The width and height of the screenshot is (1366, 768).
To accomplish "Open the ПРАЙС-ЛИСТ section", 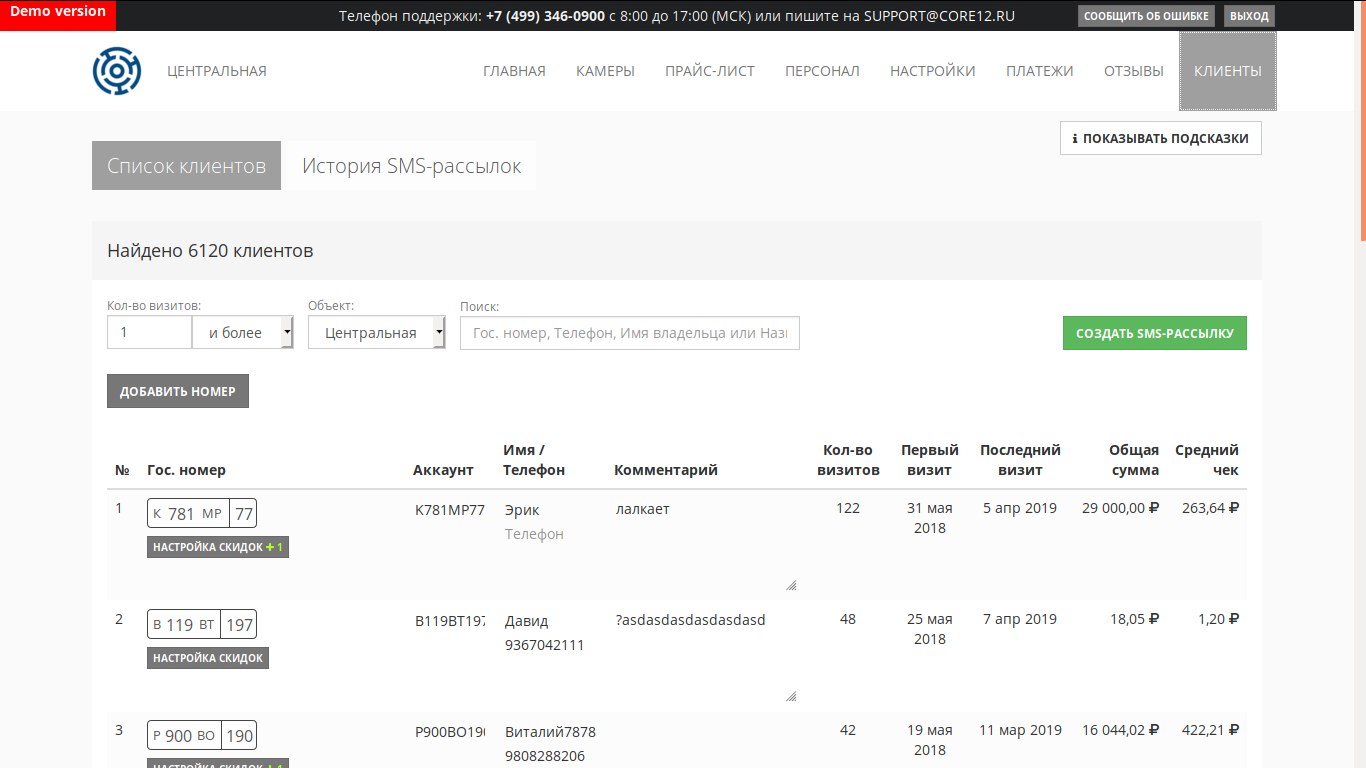I will [710, 71].
